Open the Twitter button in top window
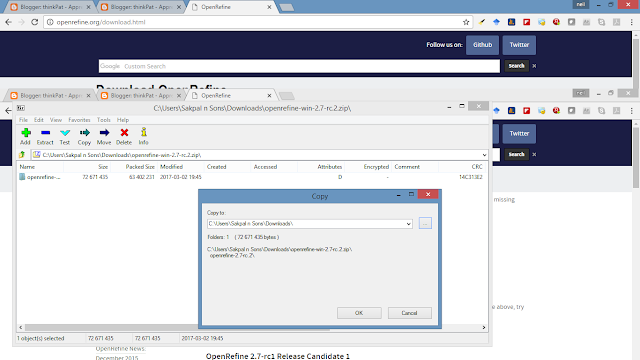 pos(519,45)
